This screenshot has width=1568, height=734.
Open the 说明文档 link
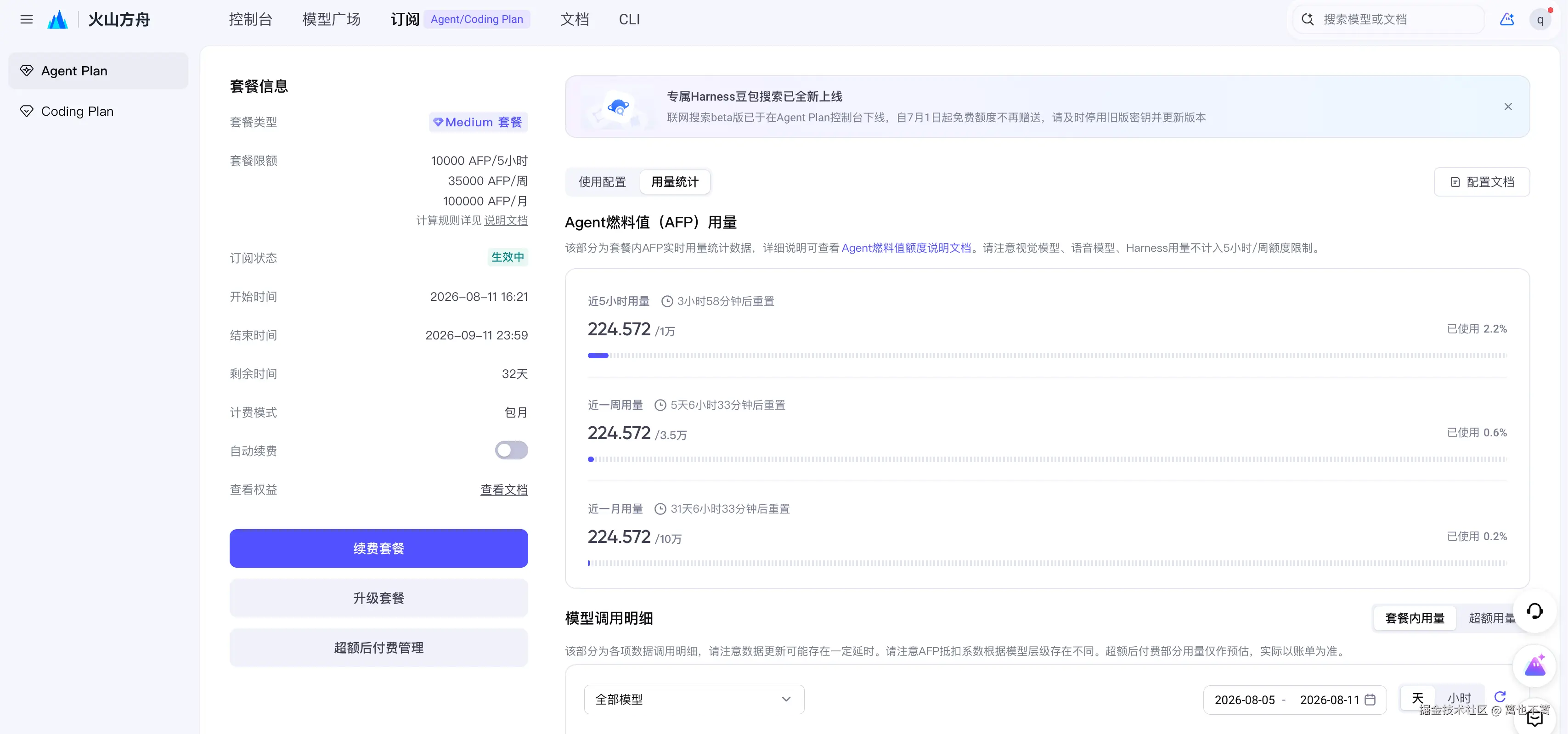[x=506, y=220]
